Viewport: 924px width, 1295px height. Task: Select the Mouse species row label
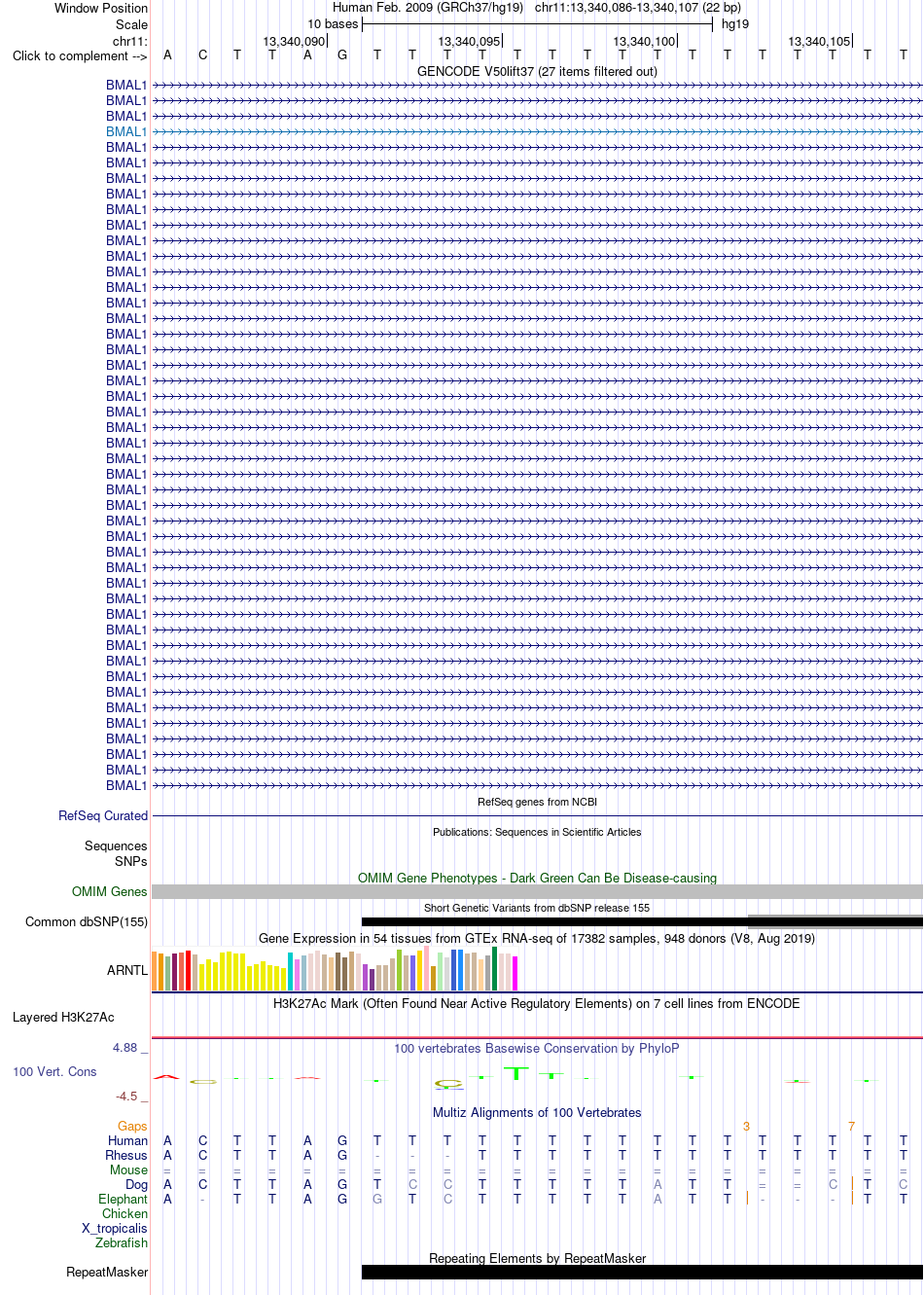pos(128,1169)
